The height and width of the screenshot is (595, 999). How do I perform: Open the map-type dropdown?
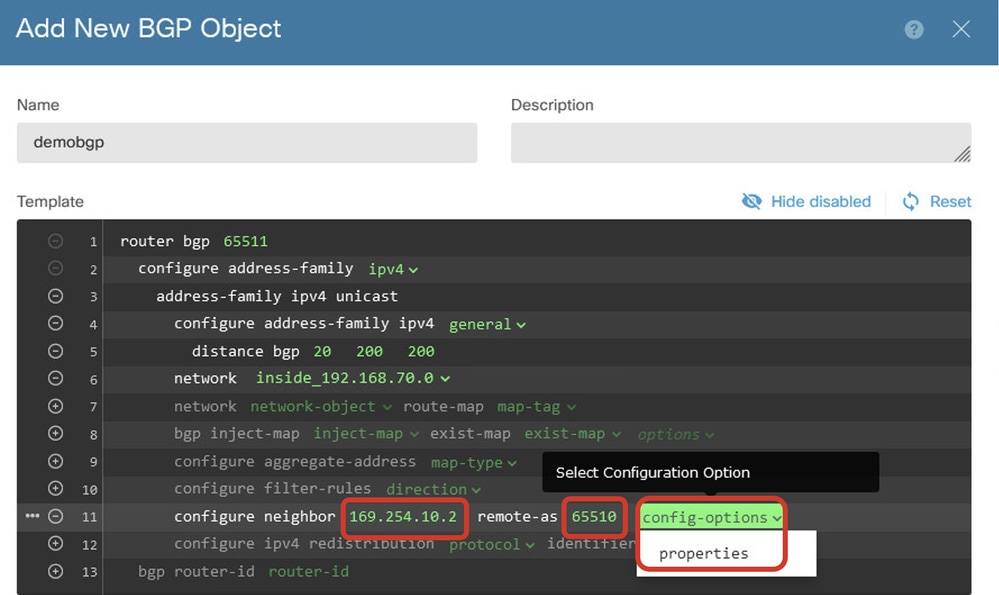(473, 463)
